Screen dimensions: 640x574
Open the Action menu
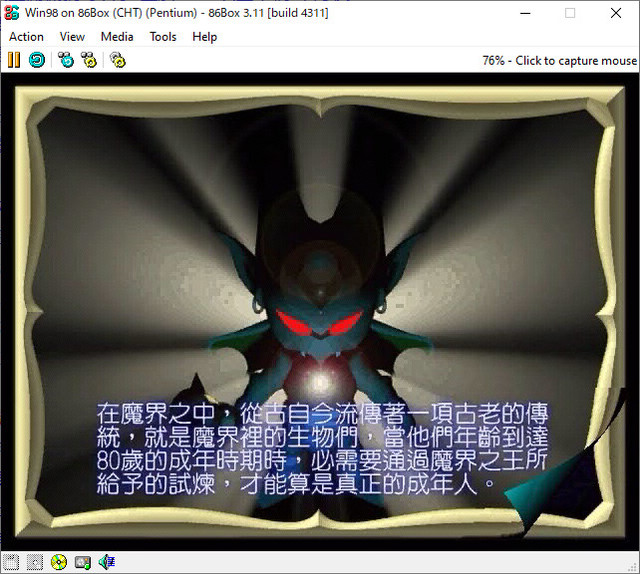[x=27, y=37]
